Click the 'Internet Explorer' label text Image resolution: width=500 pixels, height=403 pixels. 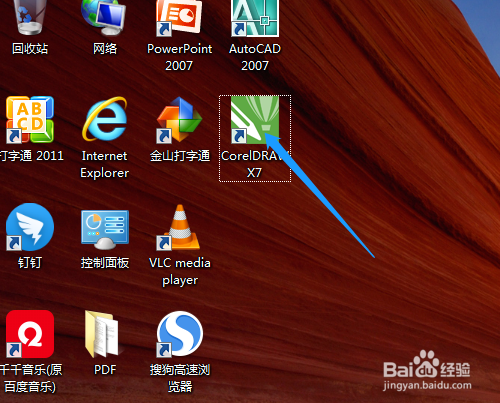point(105,164)
